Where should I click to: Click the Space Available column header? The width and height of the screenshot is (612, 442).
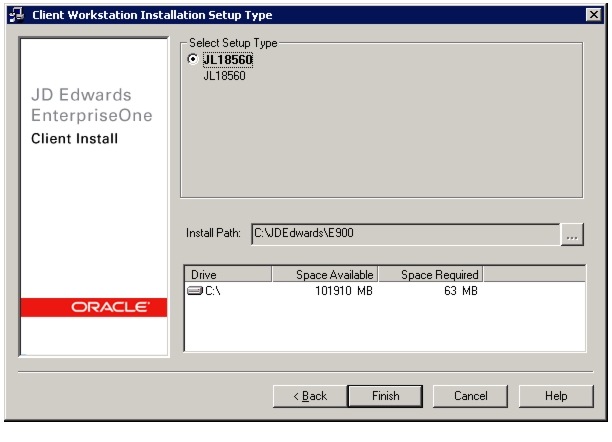[x=325, y=274]
